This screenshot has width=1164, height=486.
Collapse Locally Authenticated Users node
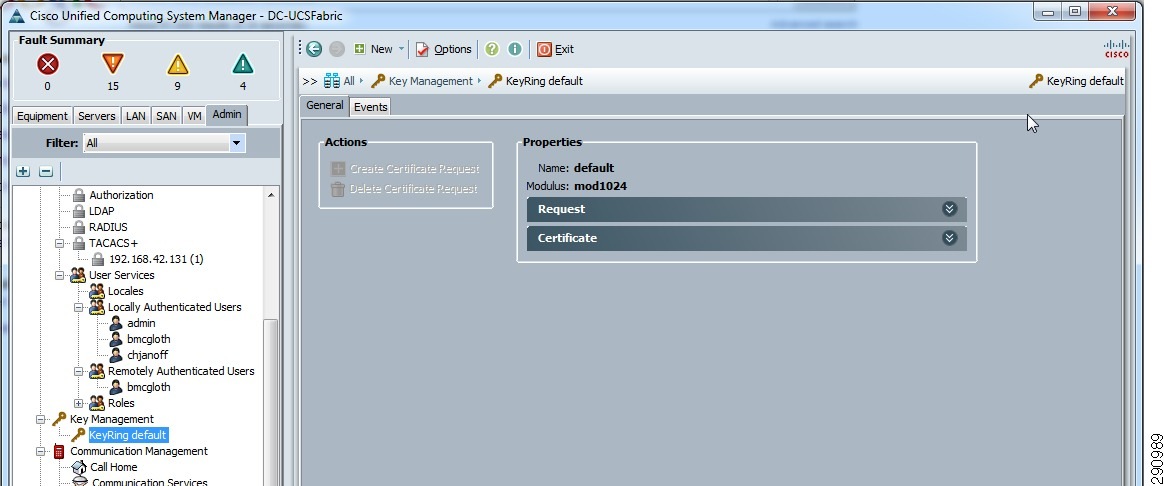78,307
